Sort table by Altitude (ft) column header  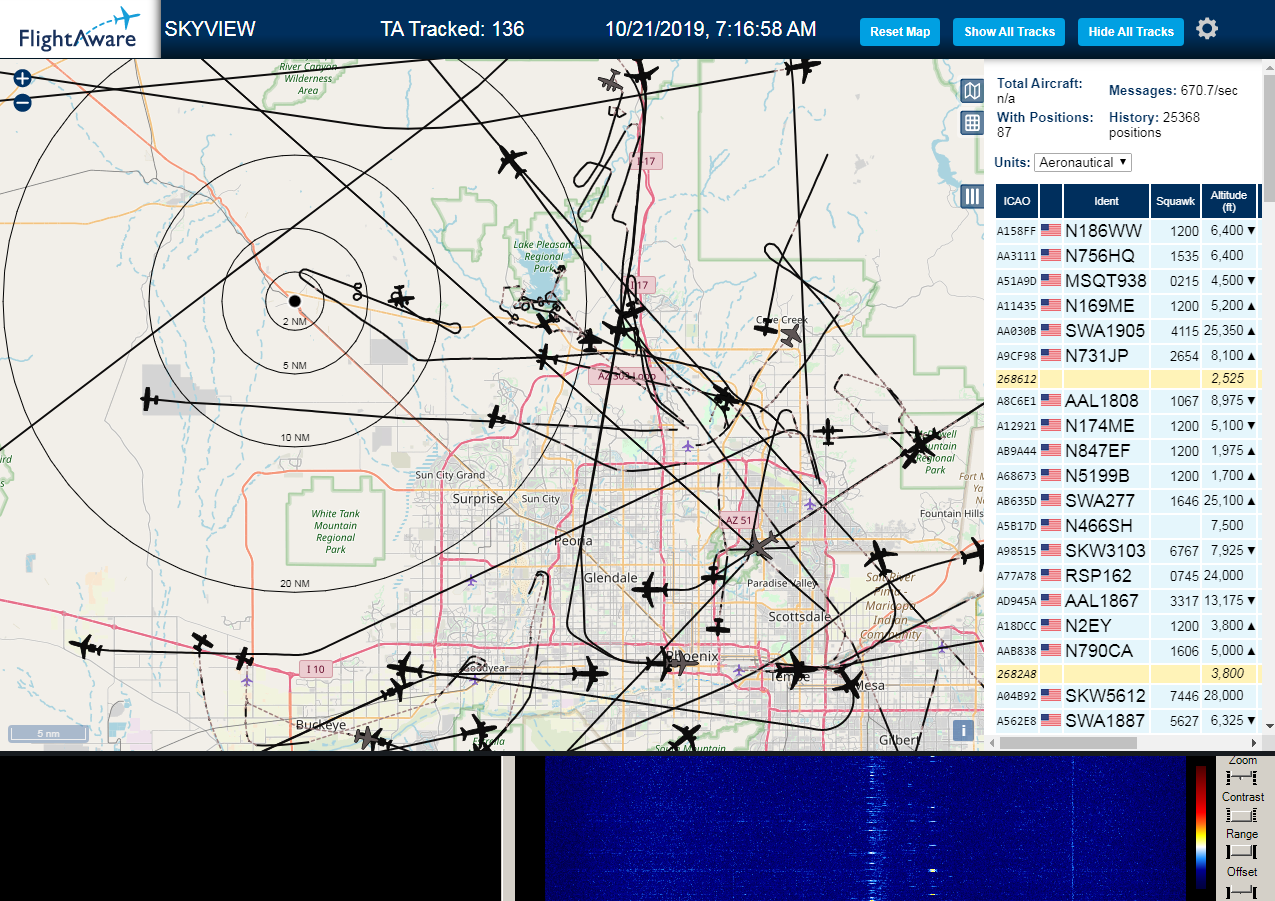pyautogui.click(x=1229, y=201)
